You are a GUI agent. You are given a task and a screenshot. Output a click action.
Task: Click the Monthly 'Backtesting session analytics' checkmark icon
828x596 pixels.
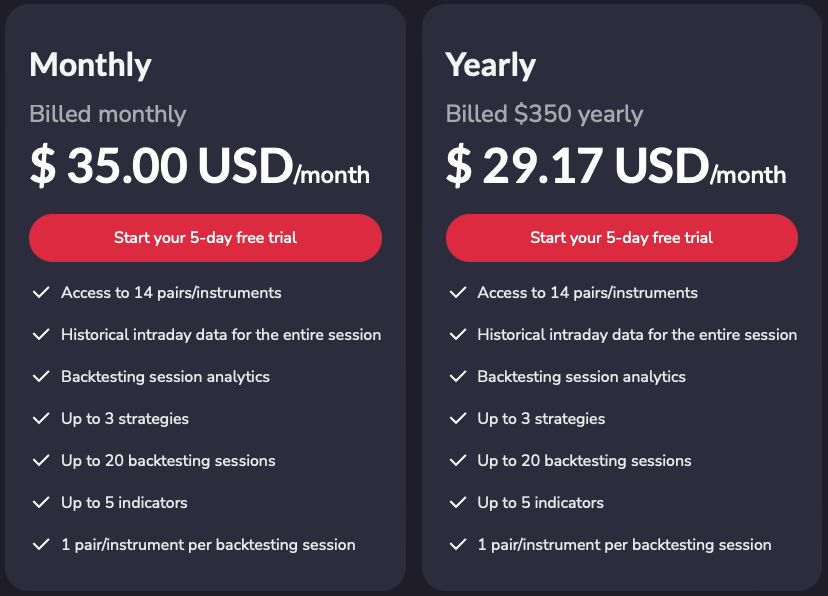click(x=41, y=377)
